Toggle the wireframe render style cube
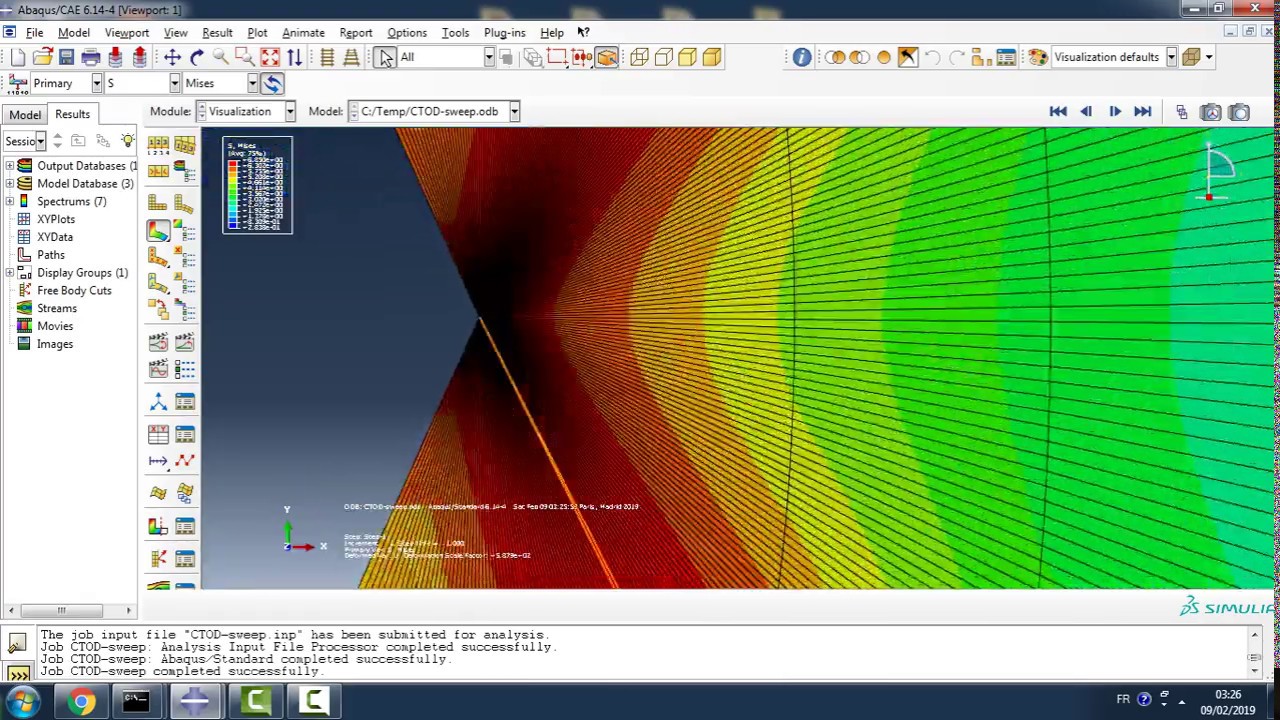The image size is (1280, 720). (640, 57)
